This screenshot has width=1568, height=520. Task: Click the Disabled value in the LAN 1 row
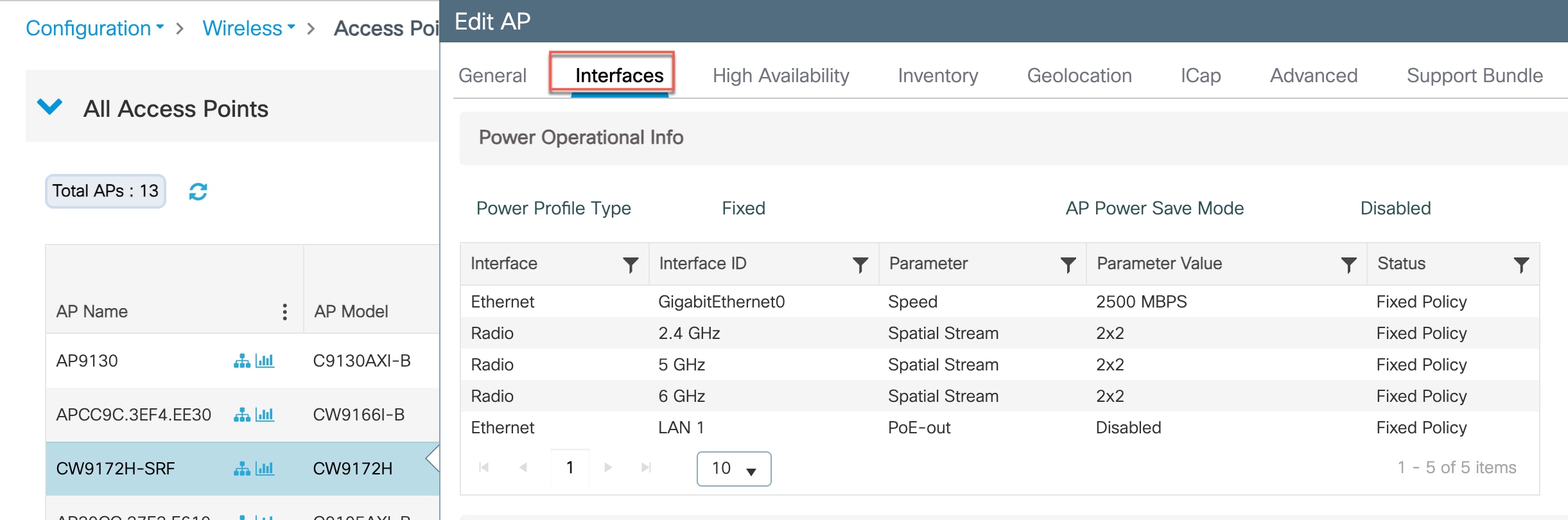coord(1128,428)
